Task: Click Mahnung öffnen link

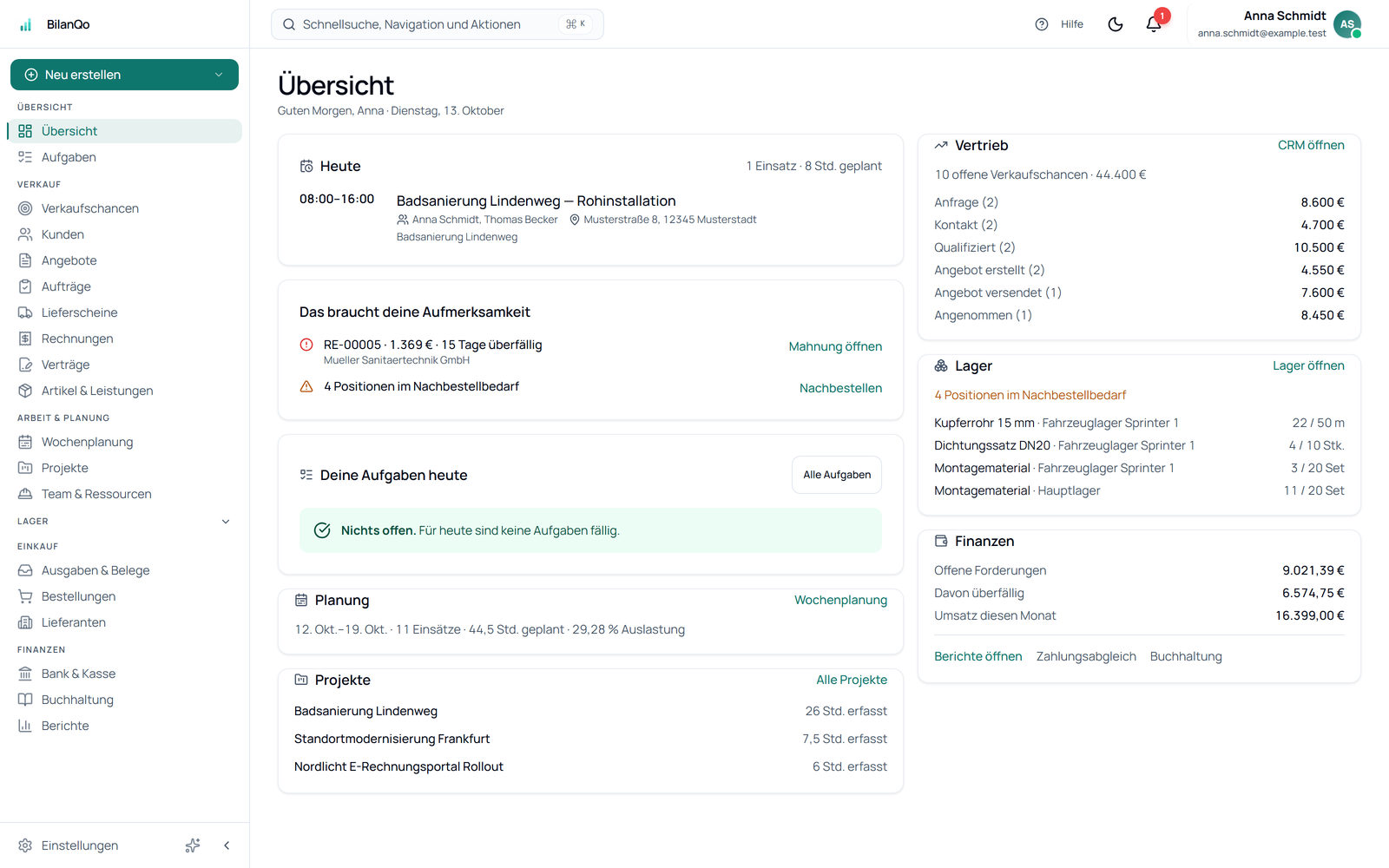Action: [835, 346]
